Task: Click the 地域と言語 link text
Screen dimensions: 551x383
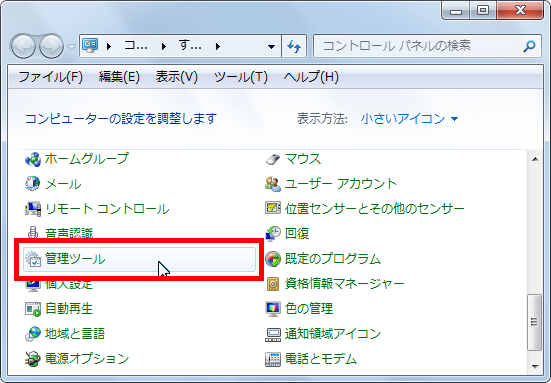Action: click(75, 334)
